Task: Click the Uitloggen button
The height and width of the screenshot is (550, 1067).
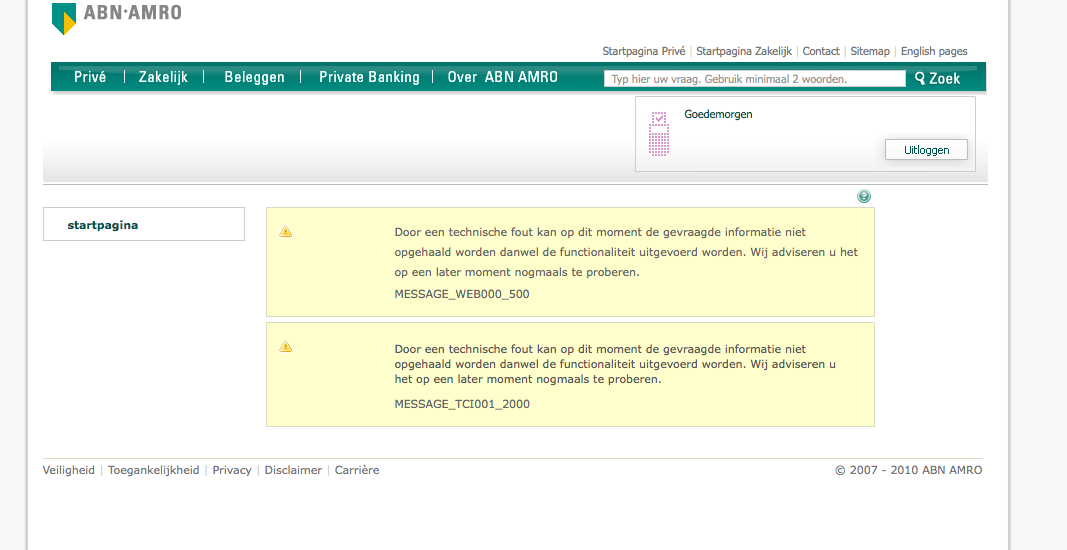Action: point(926,150)
